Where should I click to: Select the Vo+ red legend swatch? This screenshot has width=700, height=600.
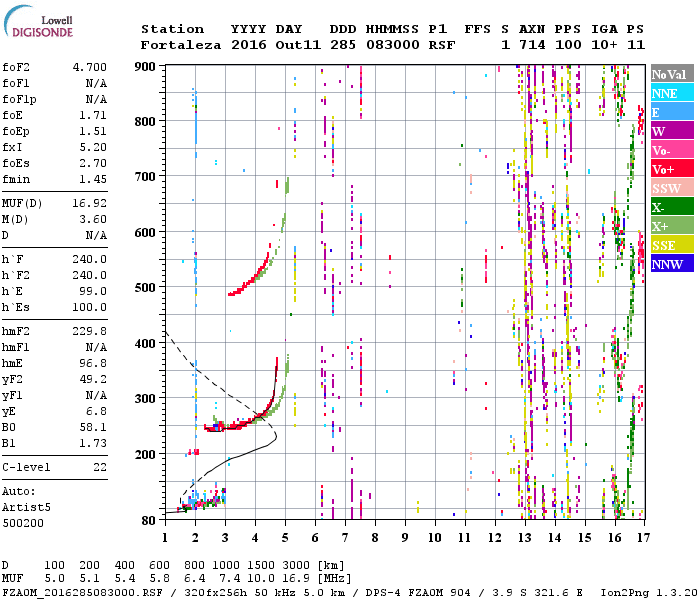coord(672,169)
